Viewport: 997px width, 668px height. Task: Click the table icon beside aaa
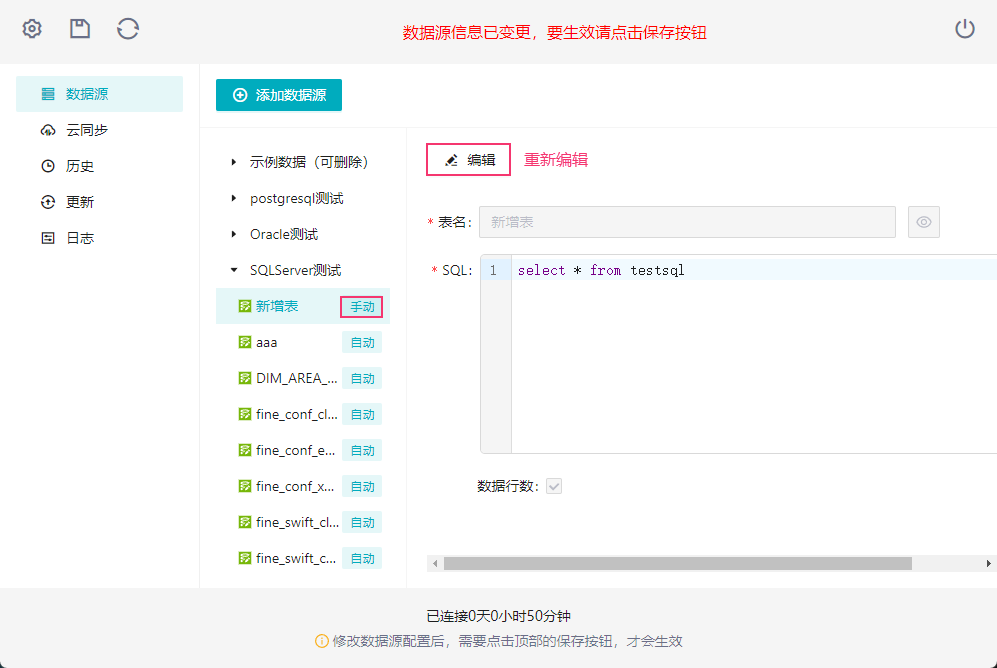(245, 343)
